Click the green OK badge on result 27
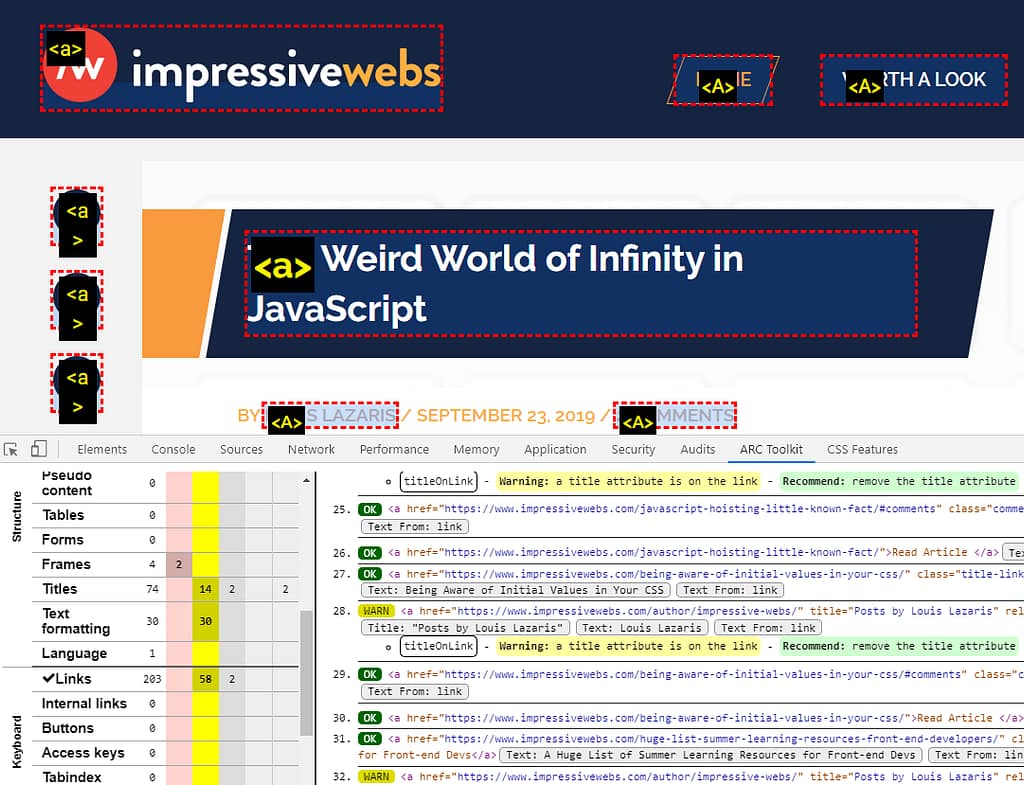Viewport: 1024px width, 785px height. (370, 574)
